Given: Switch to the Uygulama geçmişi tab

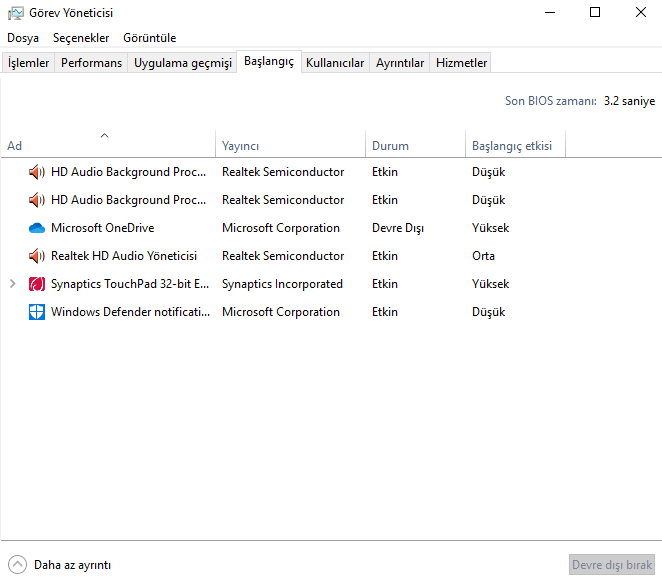Looking at the screenshot, I should [x=183, y=63].
